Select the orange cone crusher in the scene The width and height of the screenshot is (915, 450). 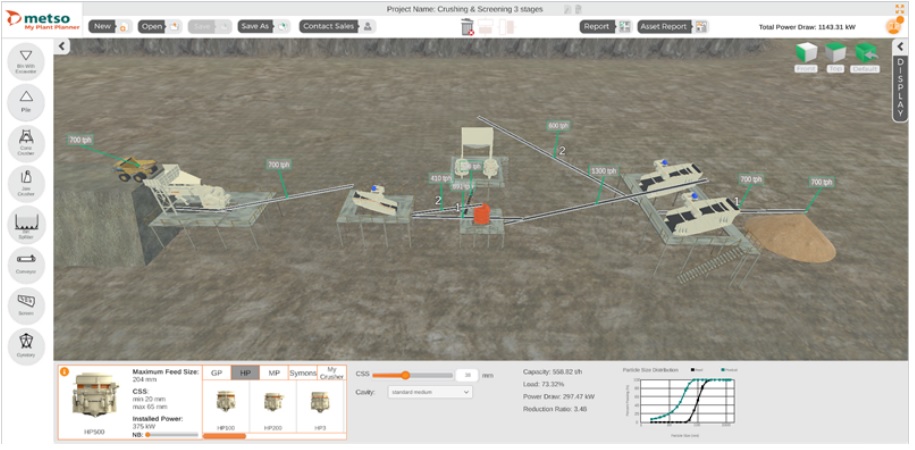[483, 214]
